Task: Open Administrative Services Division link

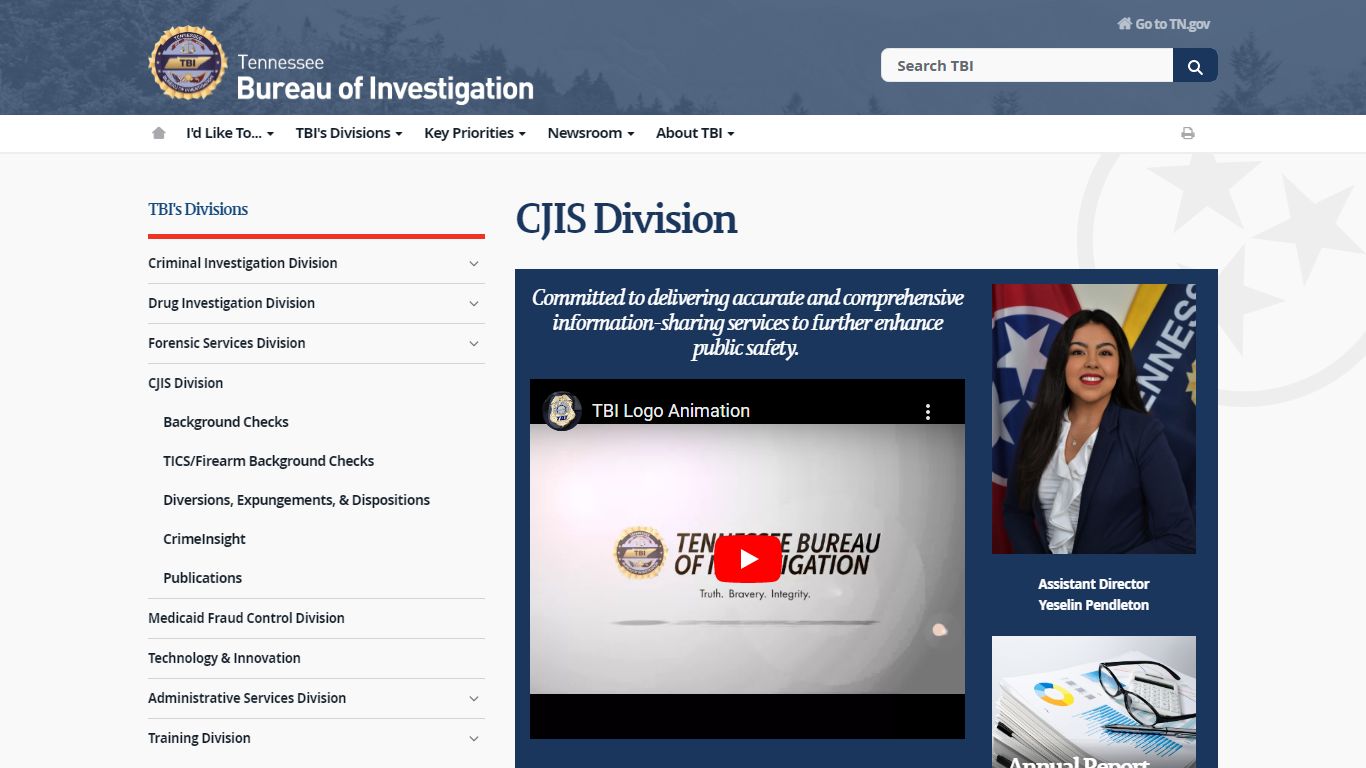Action: coord(247,698)
